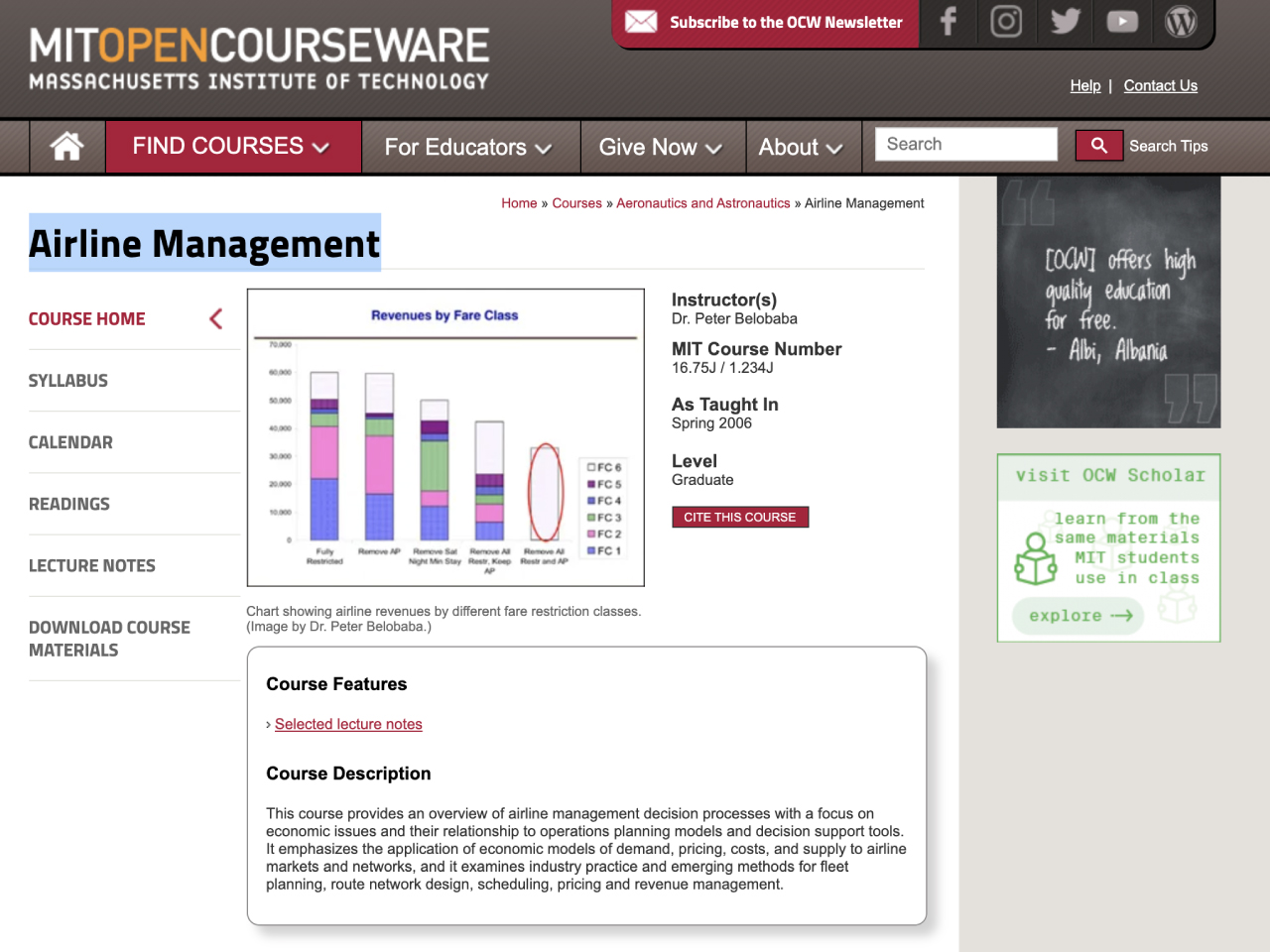Open the Course Home section

pyautogui.click(x=87, y=318)
